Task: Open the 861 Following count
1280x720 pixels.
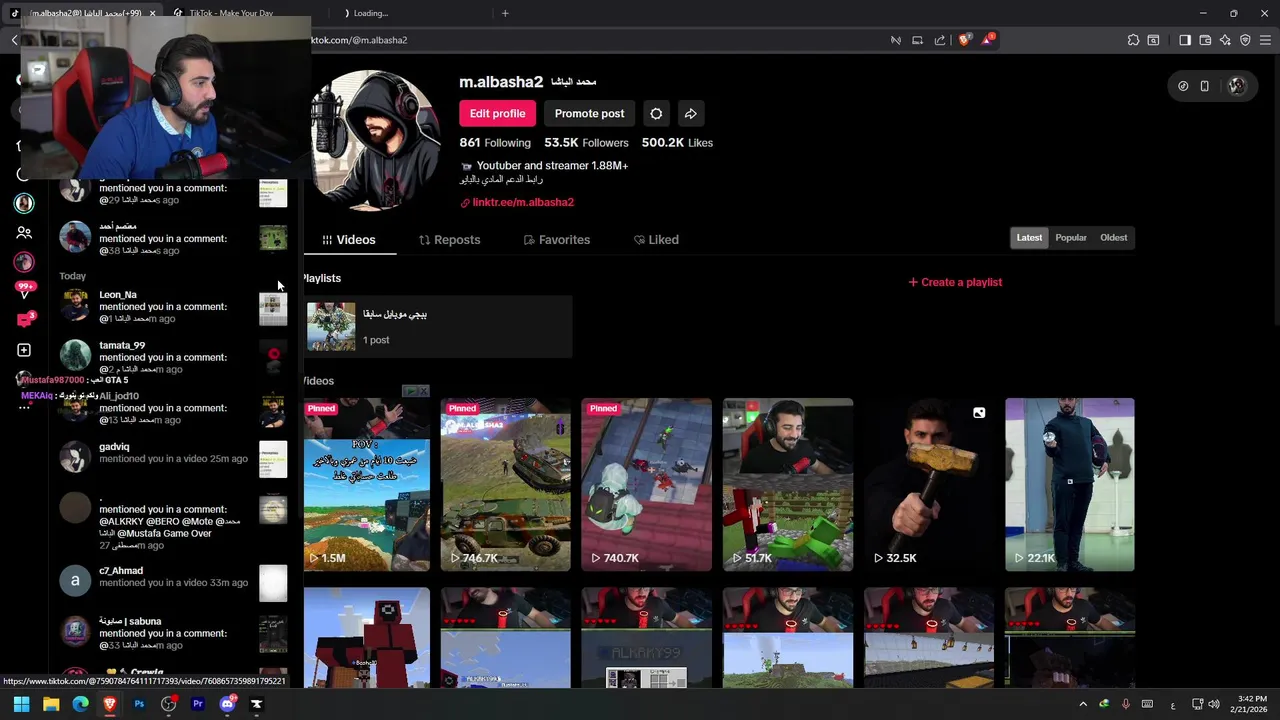Action: (x=495, y=143)
